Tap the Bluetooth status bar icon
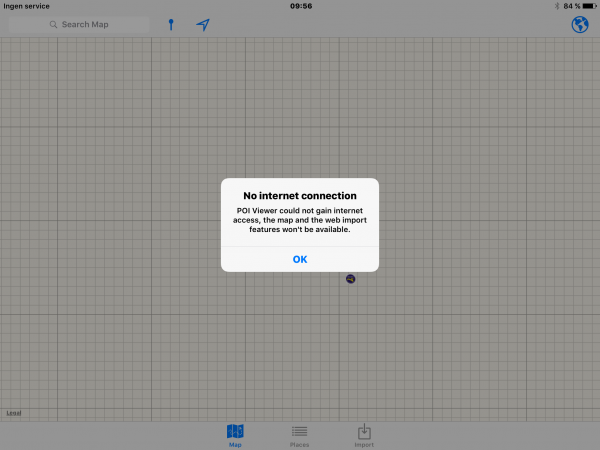 click(x=557, y=6)
